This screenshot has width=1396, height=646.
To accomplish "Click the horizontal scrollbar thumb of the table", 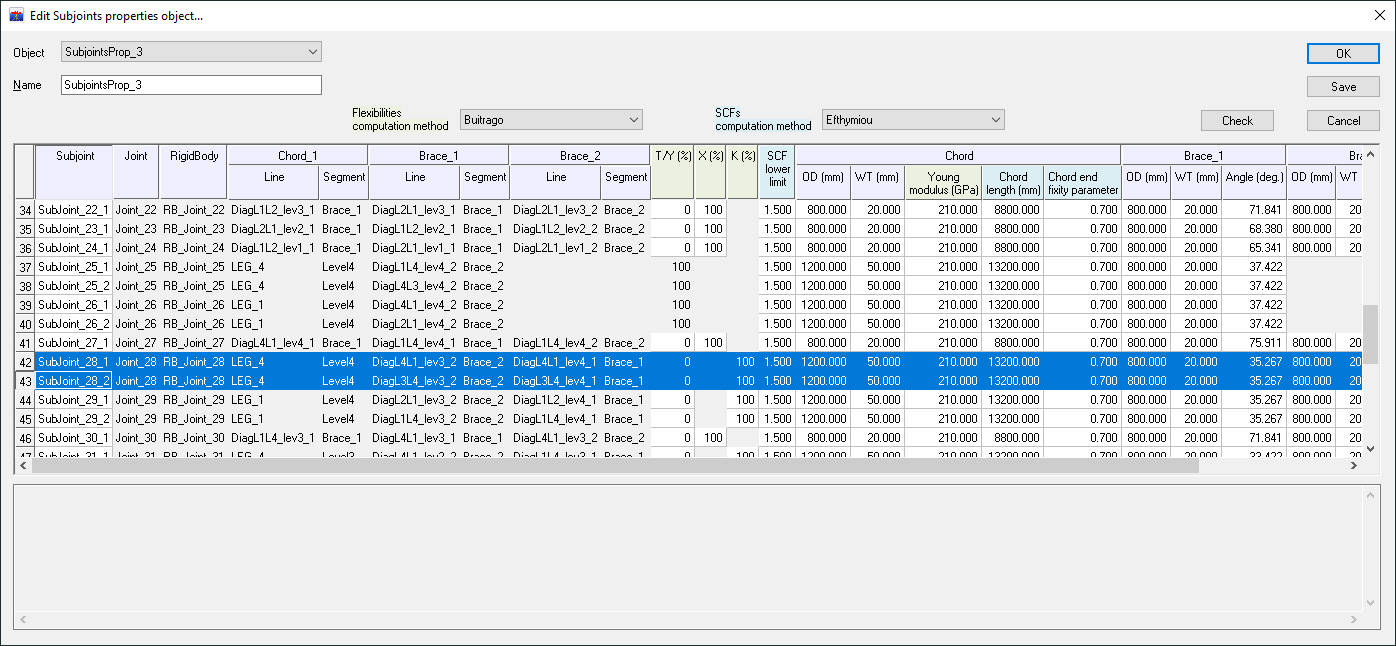I will pos(615,465).
